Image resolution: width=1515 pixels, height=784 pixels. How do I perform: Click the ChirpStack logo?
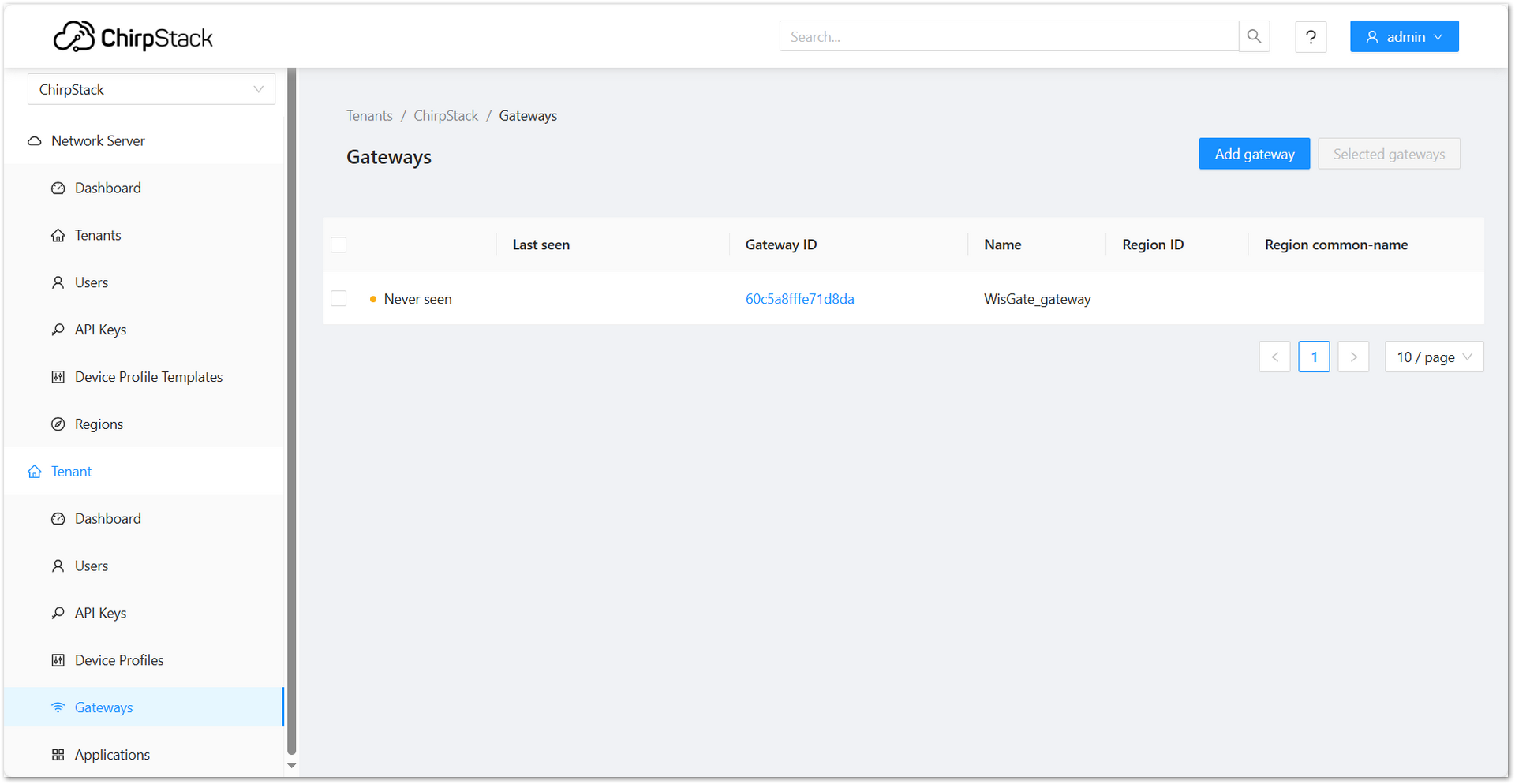coord(133,36)
